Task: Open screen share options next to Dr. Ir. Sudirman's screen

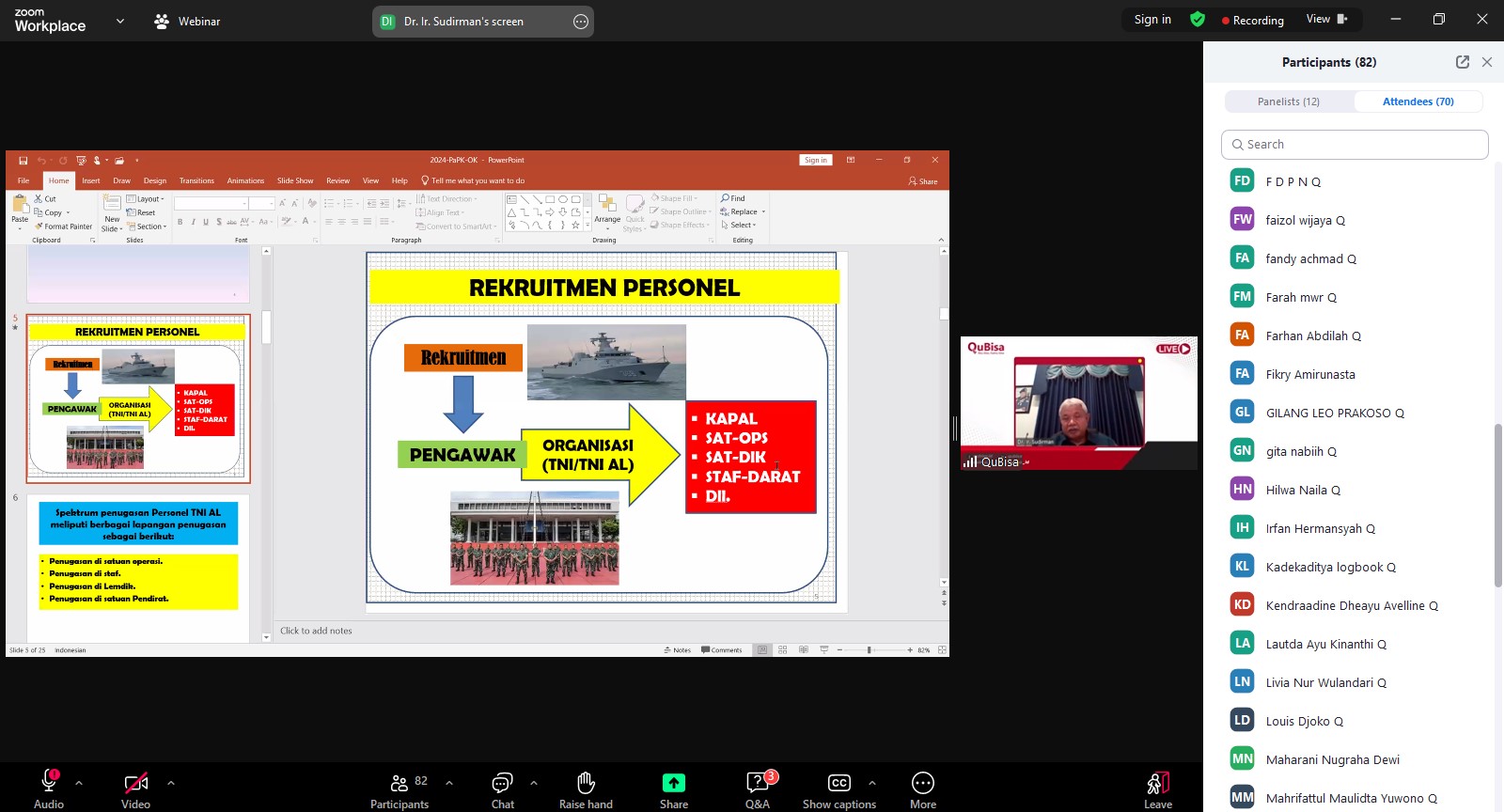Action: [x=581, y=22]
